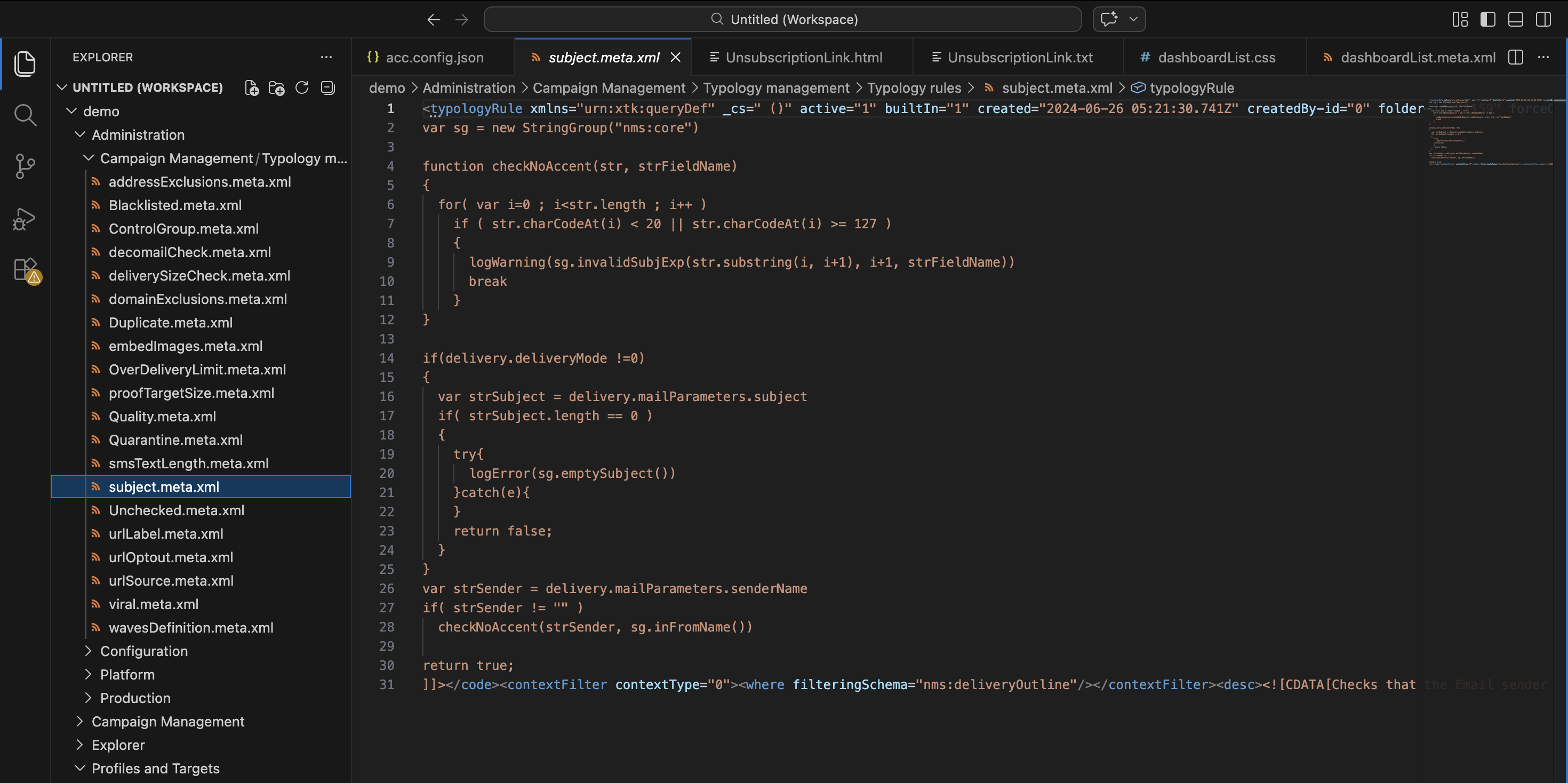The height and width of the screenshot is (783, 1568).
Task: Click the Untitled (Workspace) search box
Action: point(782,20)
